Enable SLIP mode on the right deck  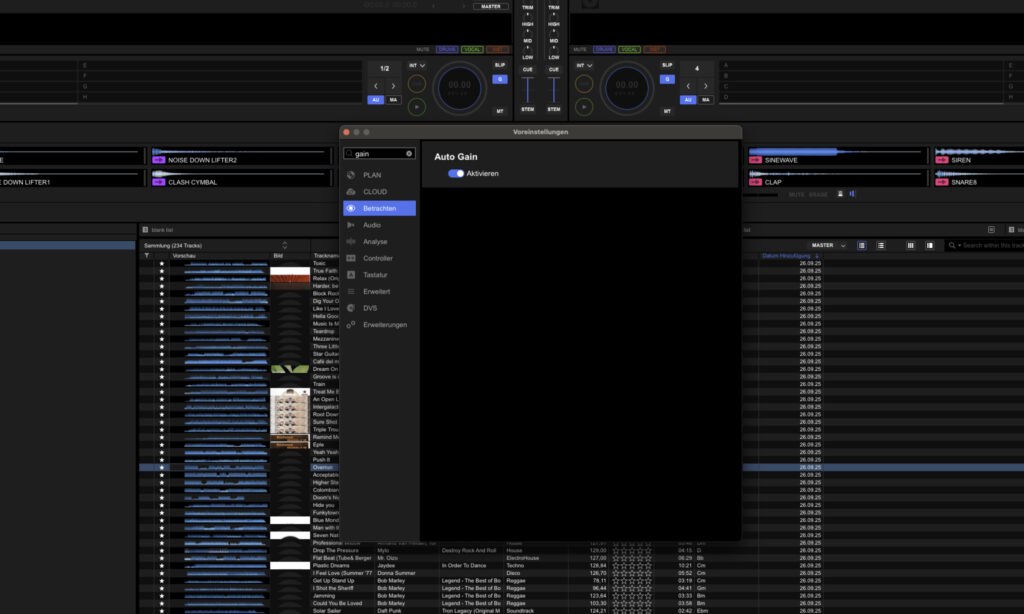point(667,63)
